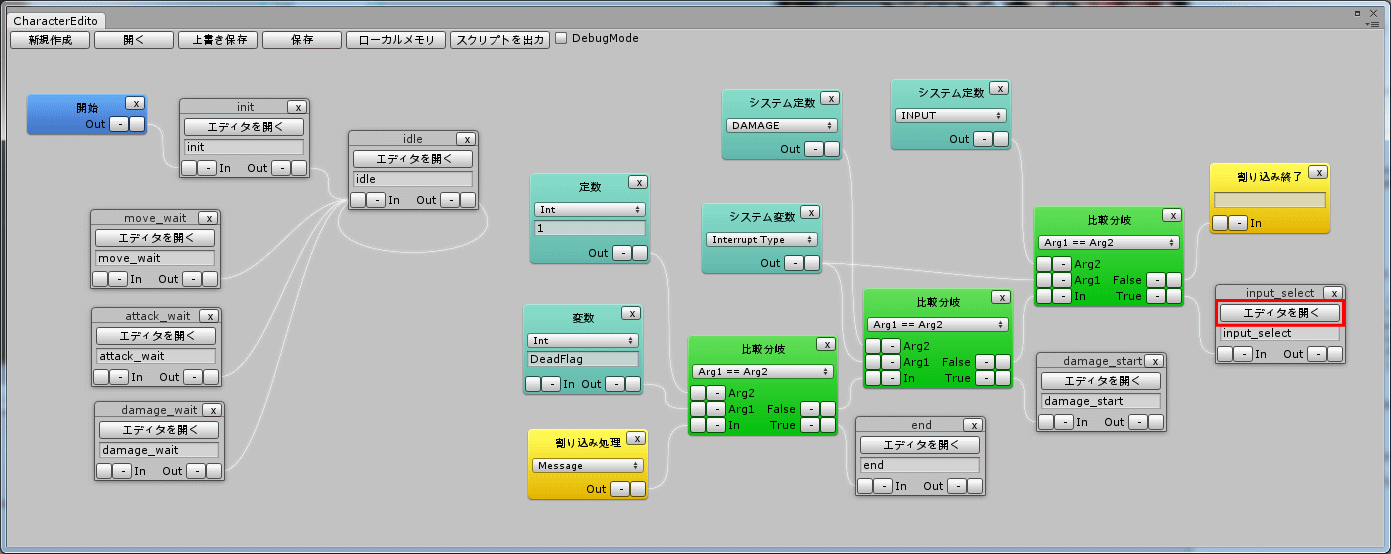Open the window options menu icon
1391x554 pixels.
click(1374, 23)
